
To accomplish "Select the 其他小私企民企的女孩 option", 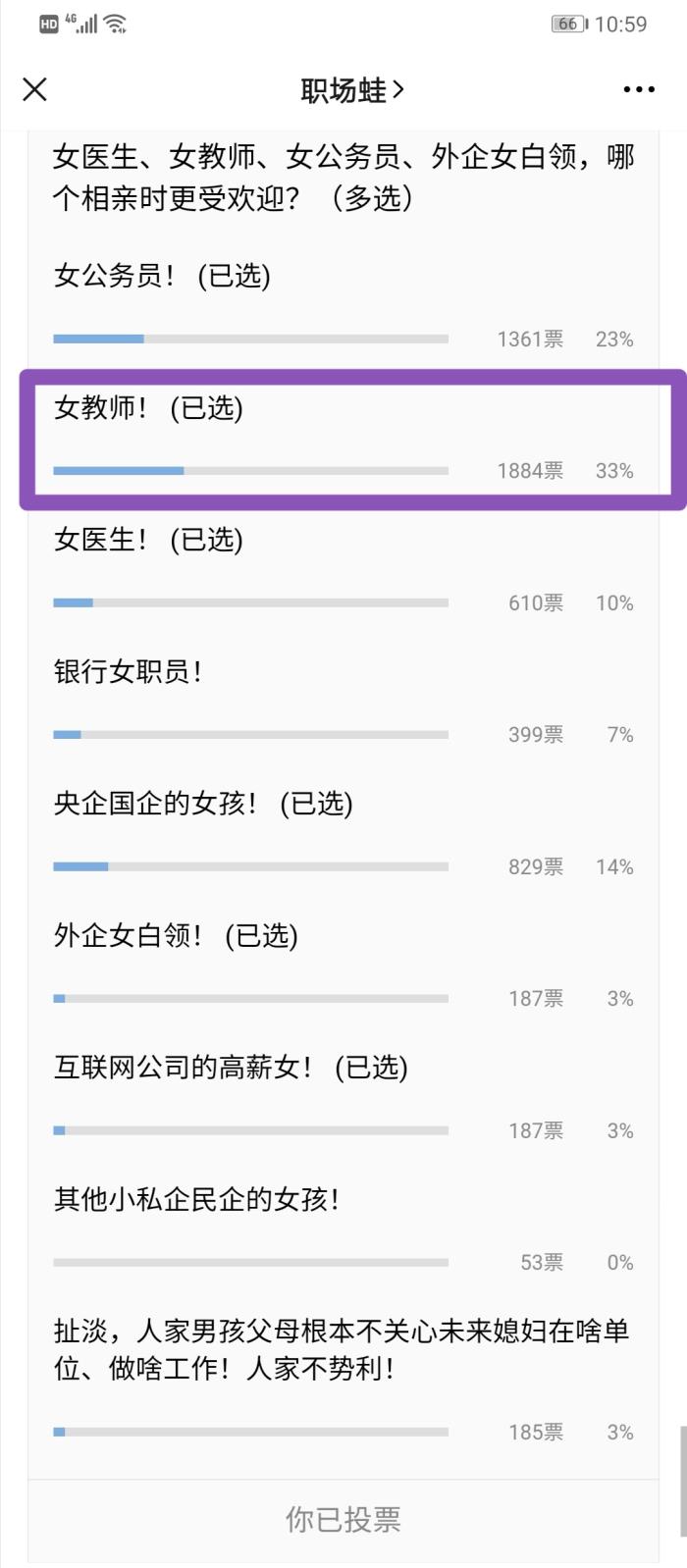I will 196,1199.
